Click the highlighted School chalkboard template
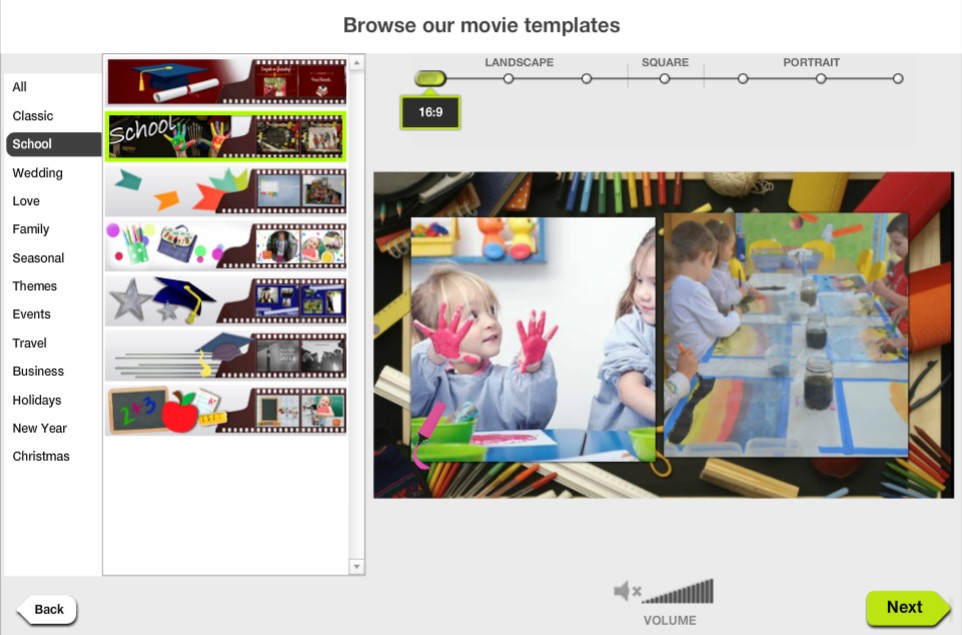This screenshot has width=962, height=635. coord(226,136)
